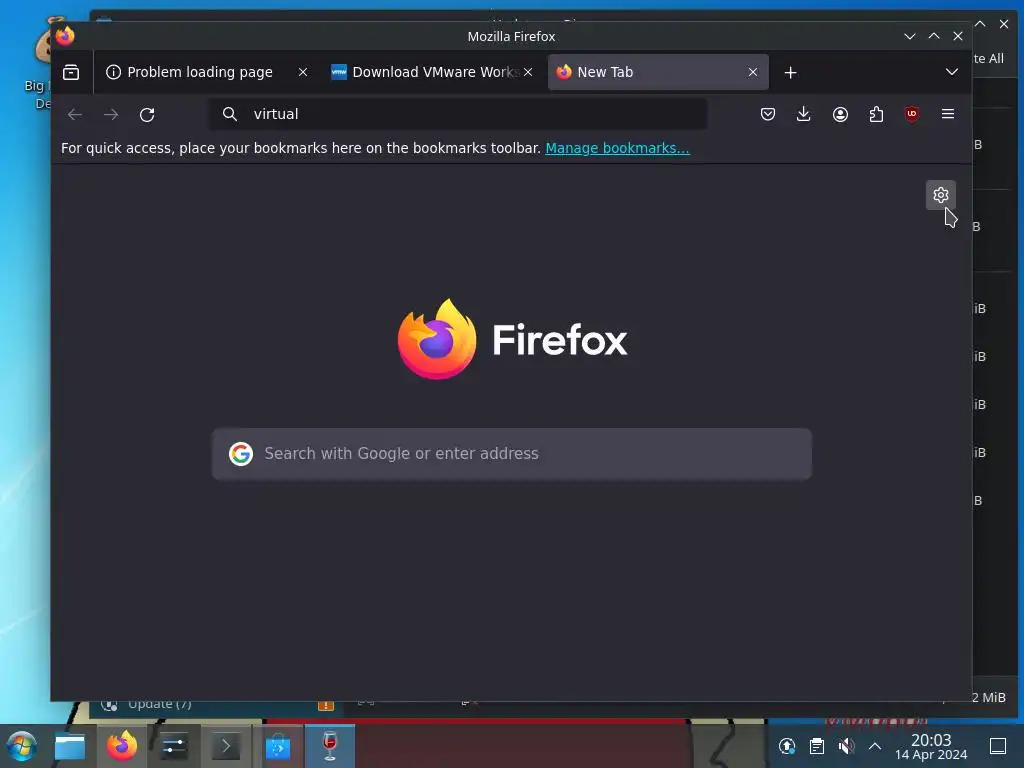1024x768 pixels.
Task: Maximize the background window behind Firefox
Action: (x=981, y=24)
